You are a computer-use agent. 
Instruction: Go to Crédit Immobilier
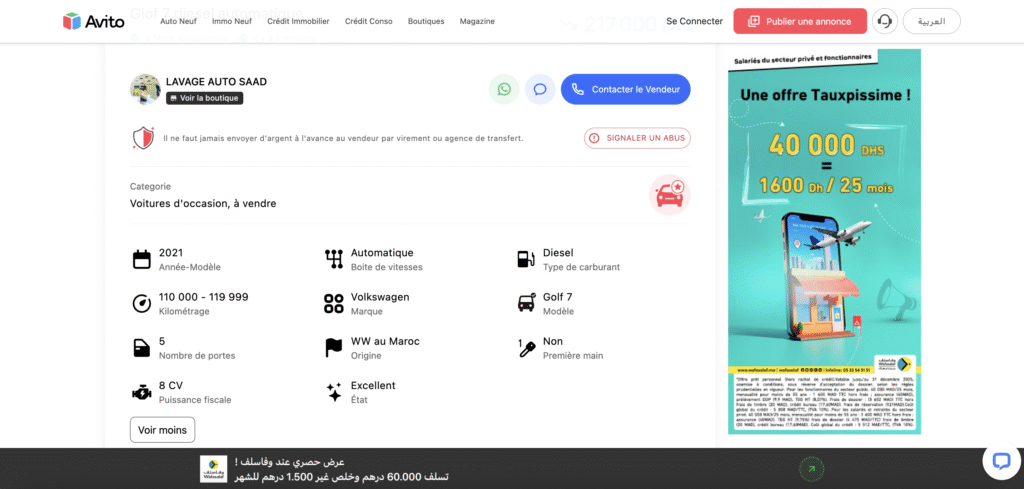(298, 22)
